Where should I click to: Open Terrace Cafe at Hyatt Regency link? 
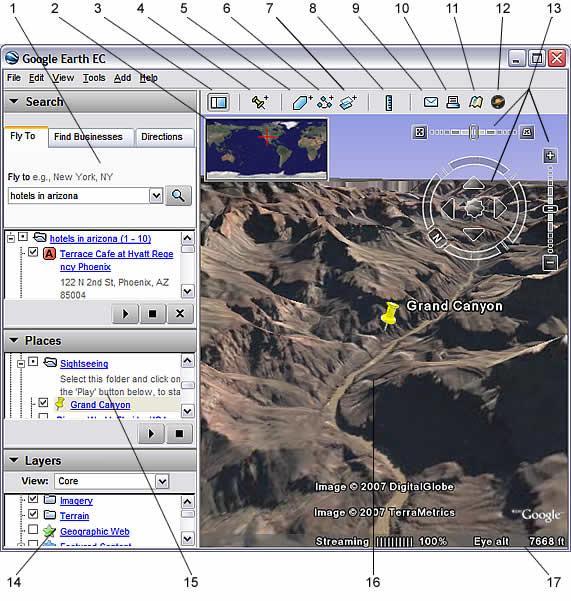coord(116,260)
